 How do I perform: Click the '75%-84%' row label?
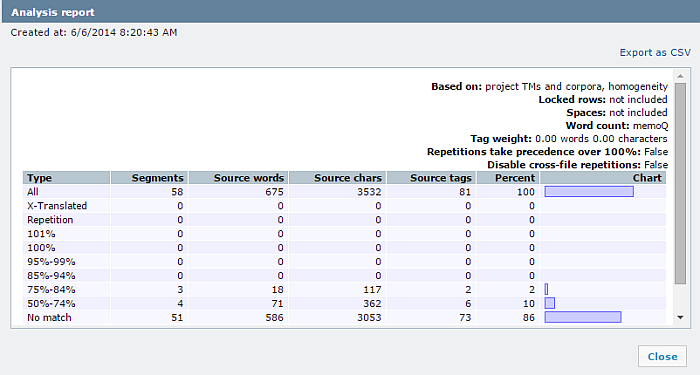click(x=51, y=290)
